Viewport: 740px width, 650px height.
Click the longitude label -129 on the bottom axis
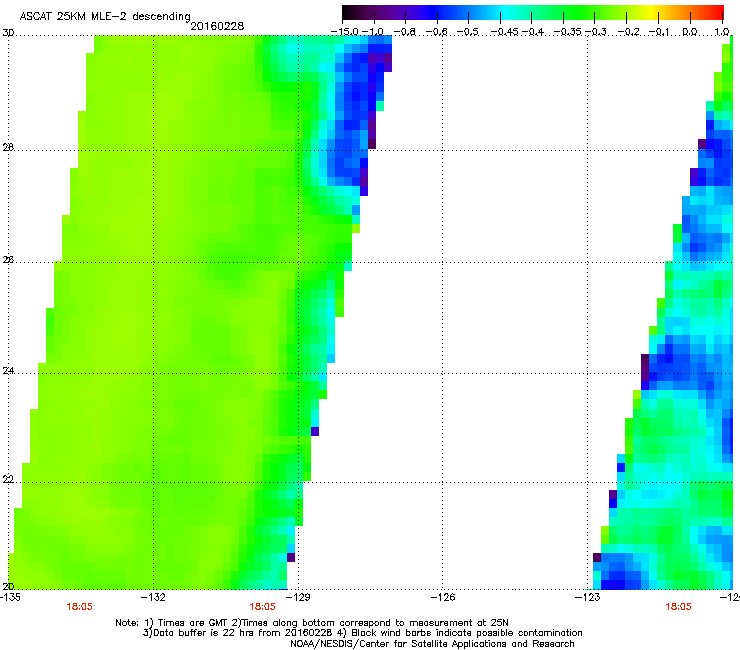pyautogui.click(x=298, y=597)
